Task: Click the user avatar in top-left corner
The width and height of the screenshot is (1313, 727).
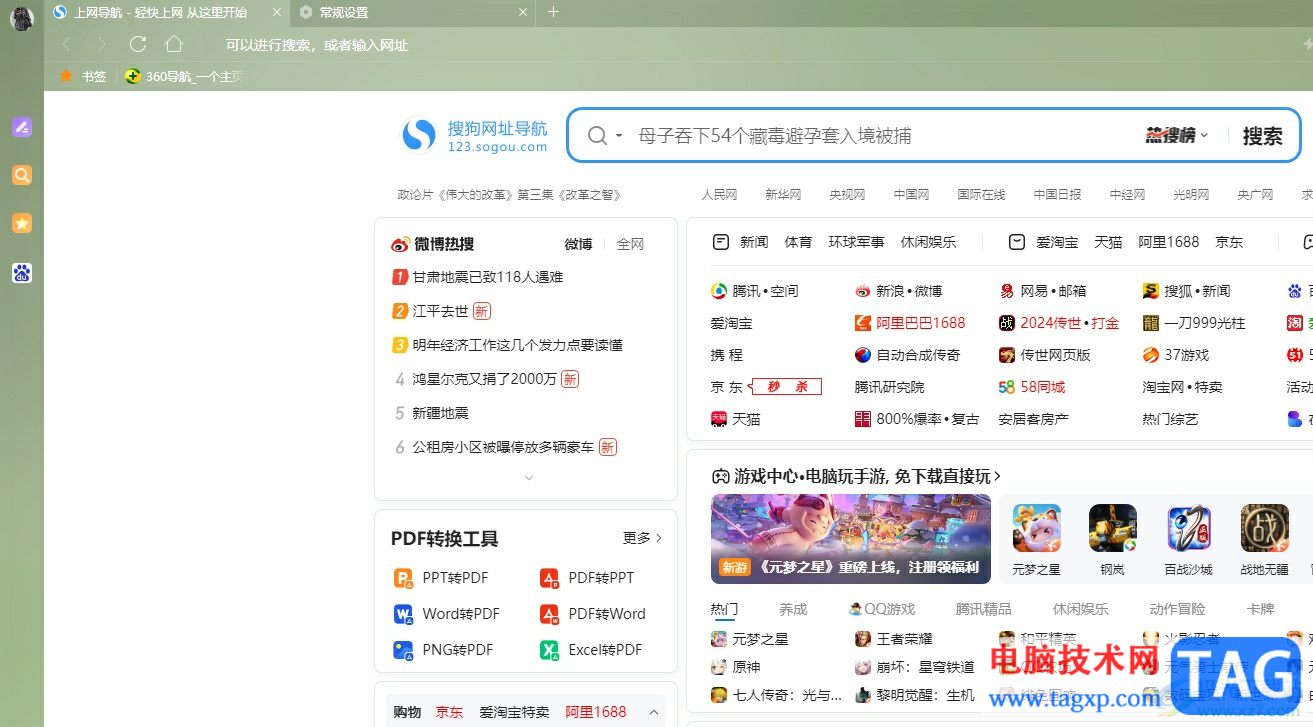Action: (x=21, y=17)
